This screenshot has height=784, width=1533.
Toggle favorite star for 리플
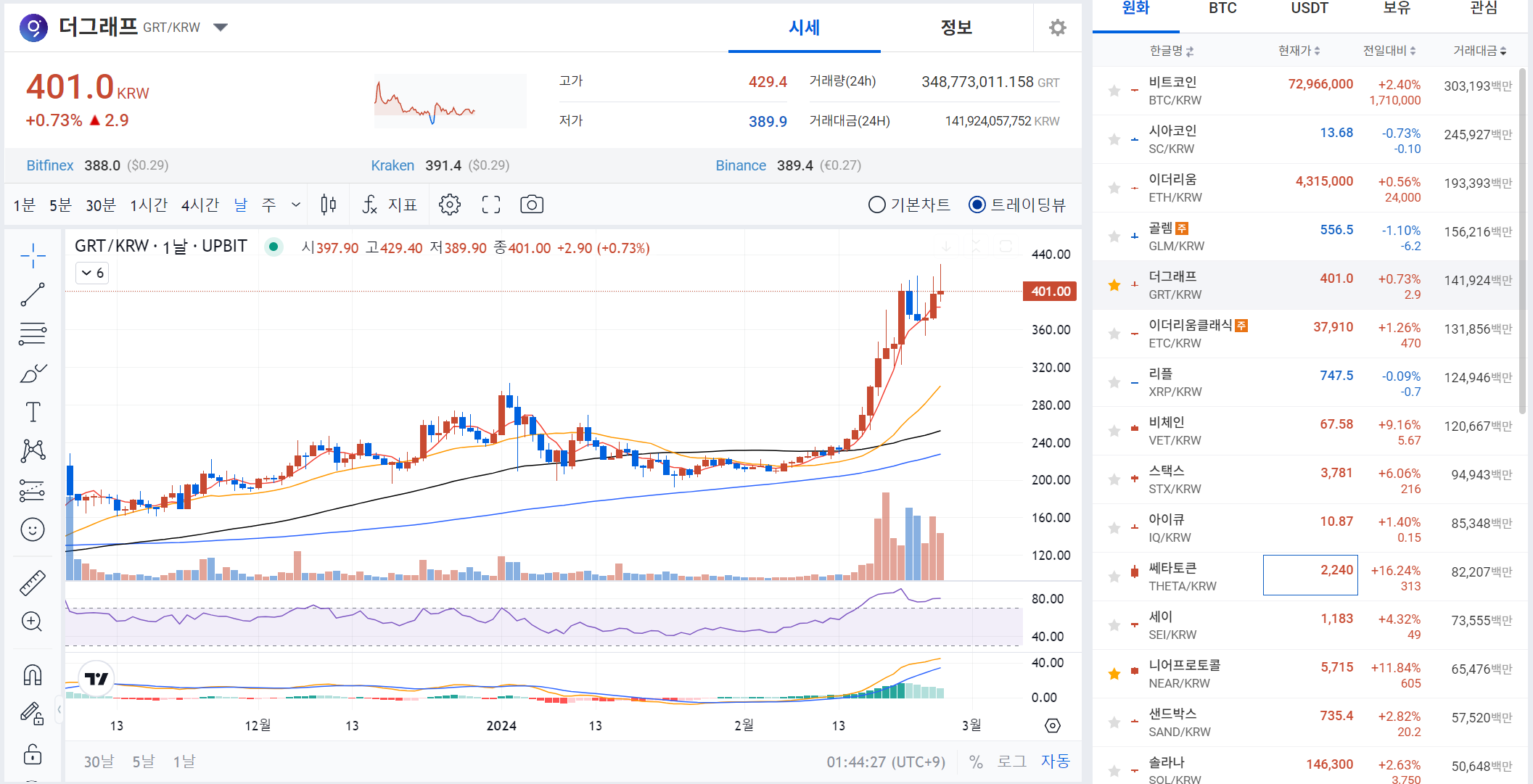[1114, 382]
